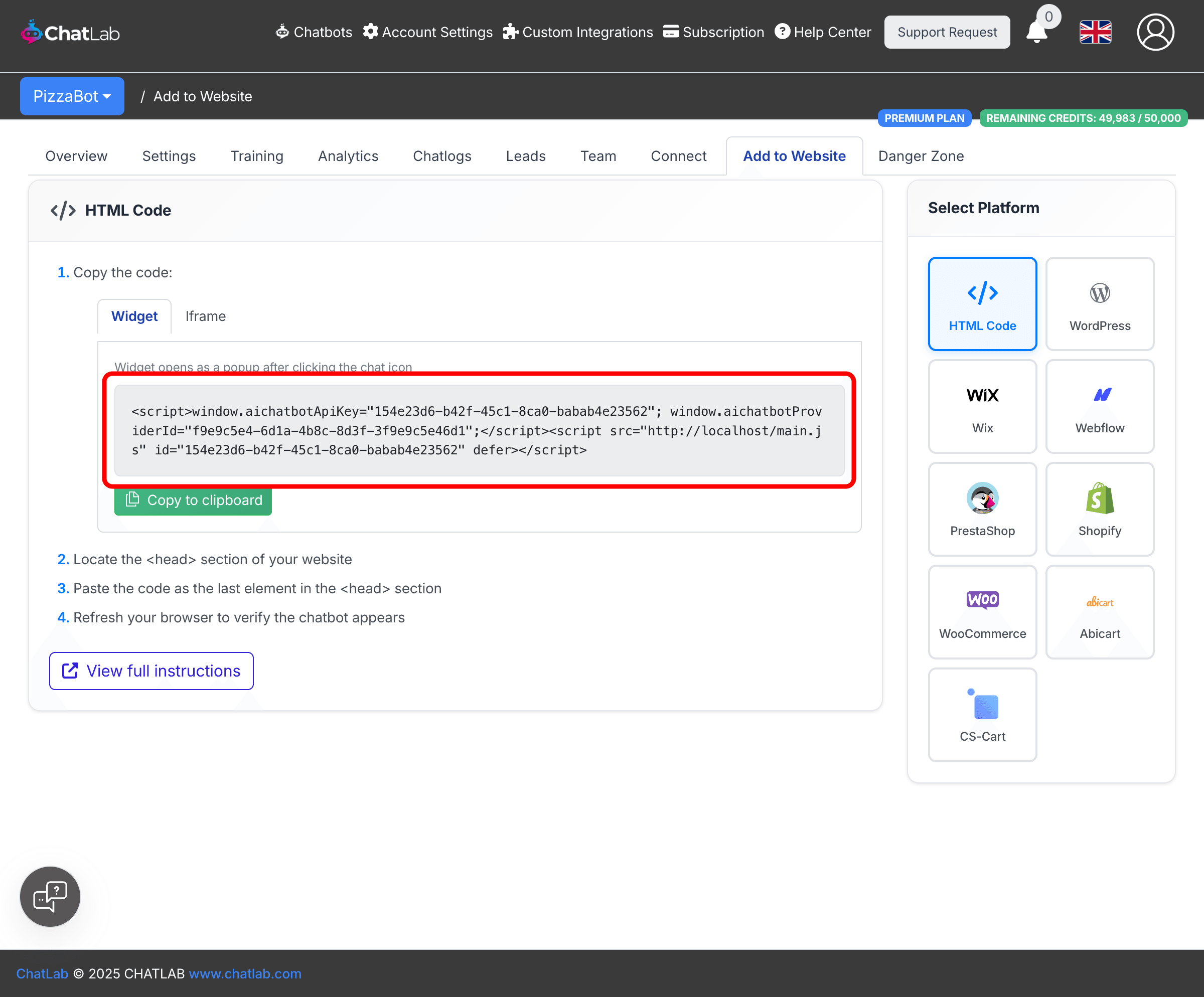Select the Shopify platform tile

[x=1099, y=509]
